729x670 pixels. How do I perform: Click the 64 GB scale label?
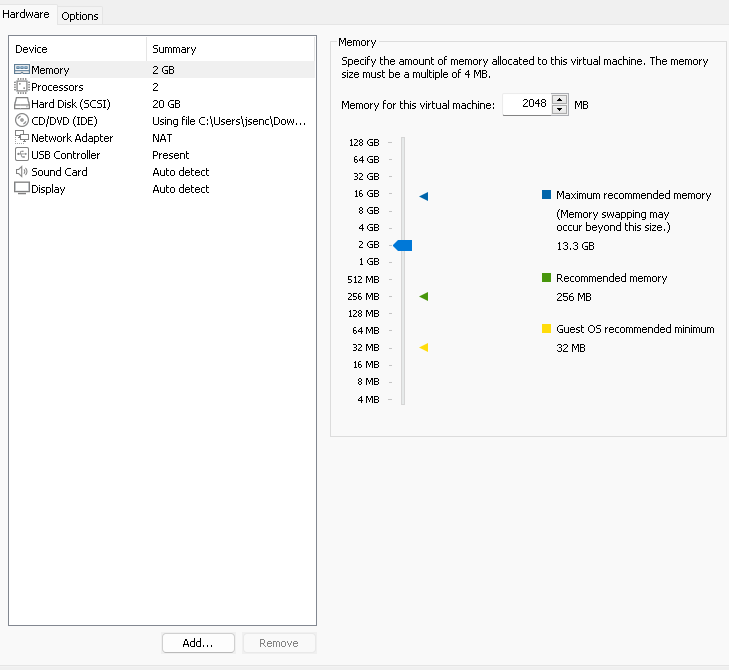point(366,159)
